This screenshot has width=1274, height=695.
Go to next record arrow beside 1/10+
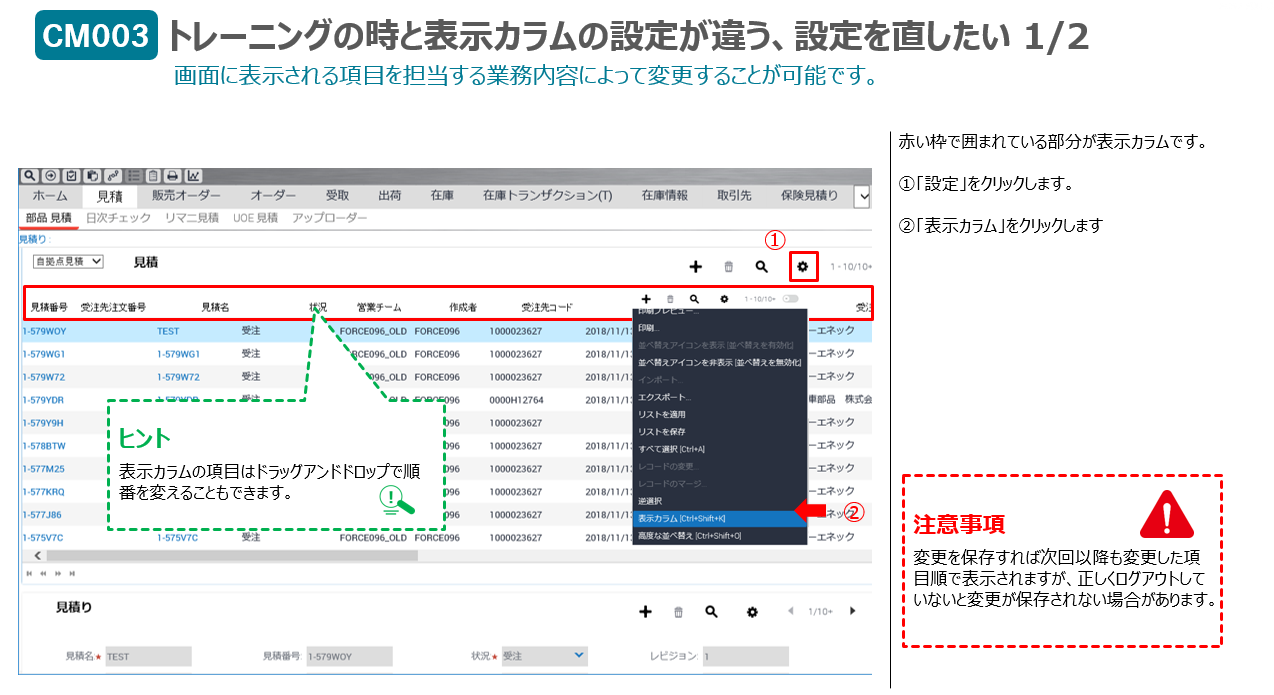pos(852,611)
